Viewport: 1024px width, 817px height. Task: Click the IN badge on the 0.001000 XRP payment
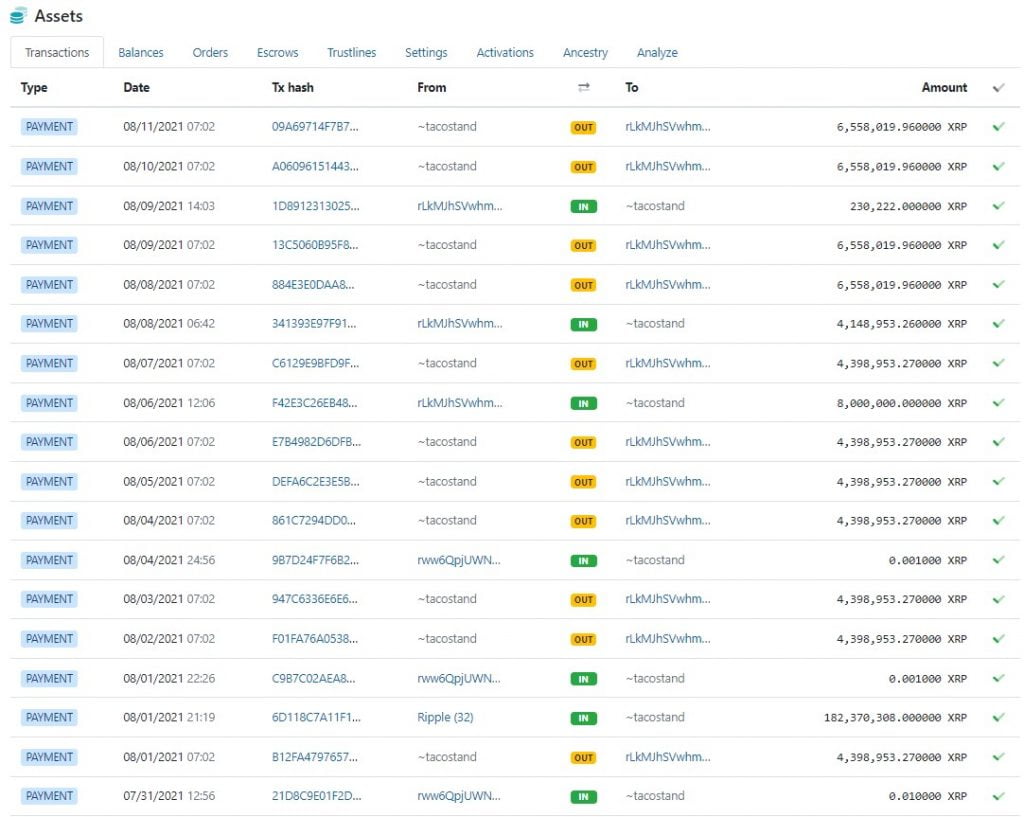pyautogui.click(x=583, y=560)
